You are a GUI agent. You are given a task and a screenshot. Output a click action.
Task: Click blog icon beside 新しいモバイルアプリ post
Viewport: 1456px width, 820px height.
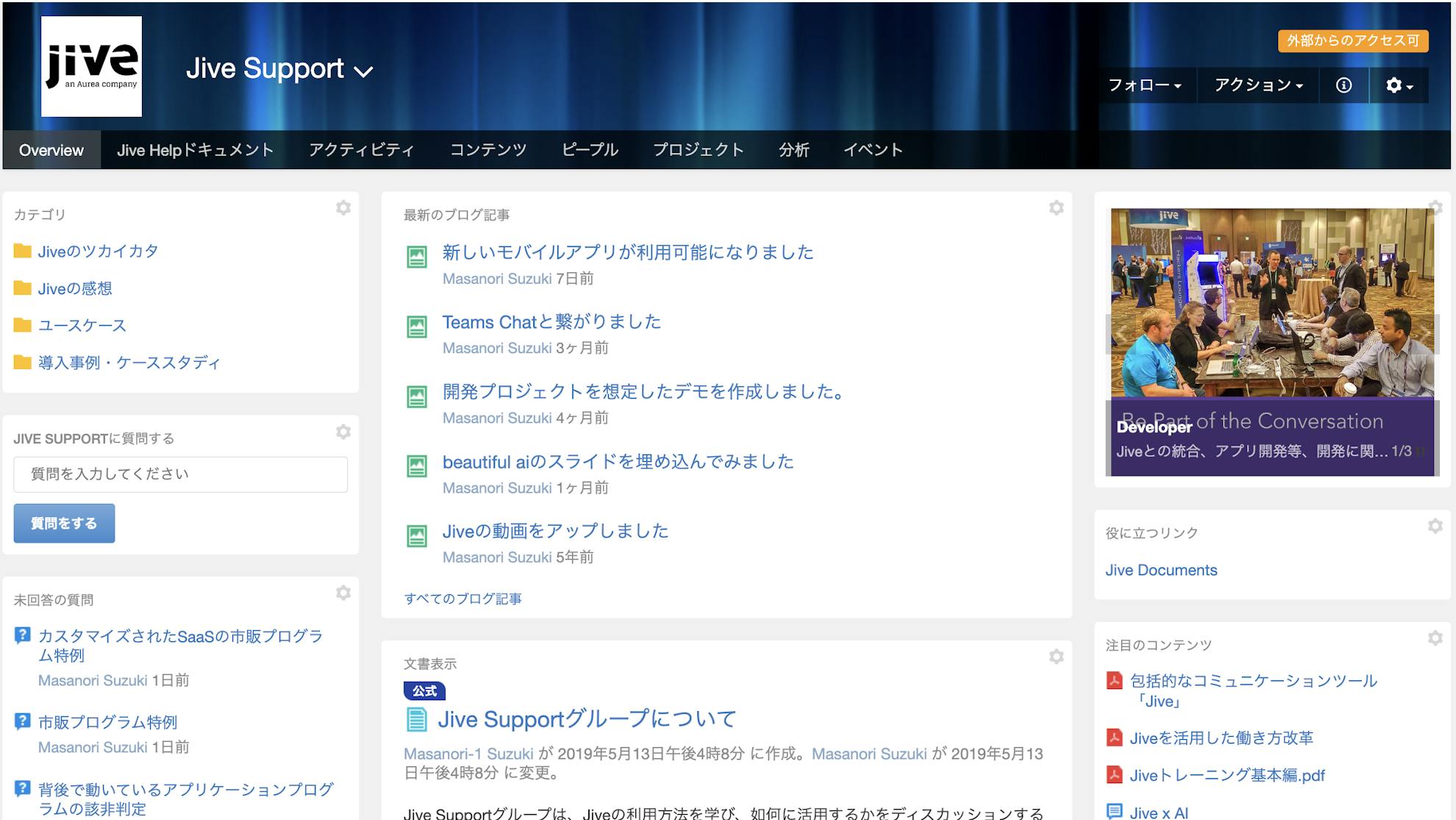pyautogui.click(x=417, y=257)
